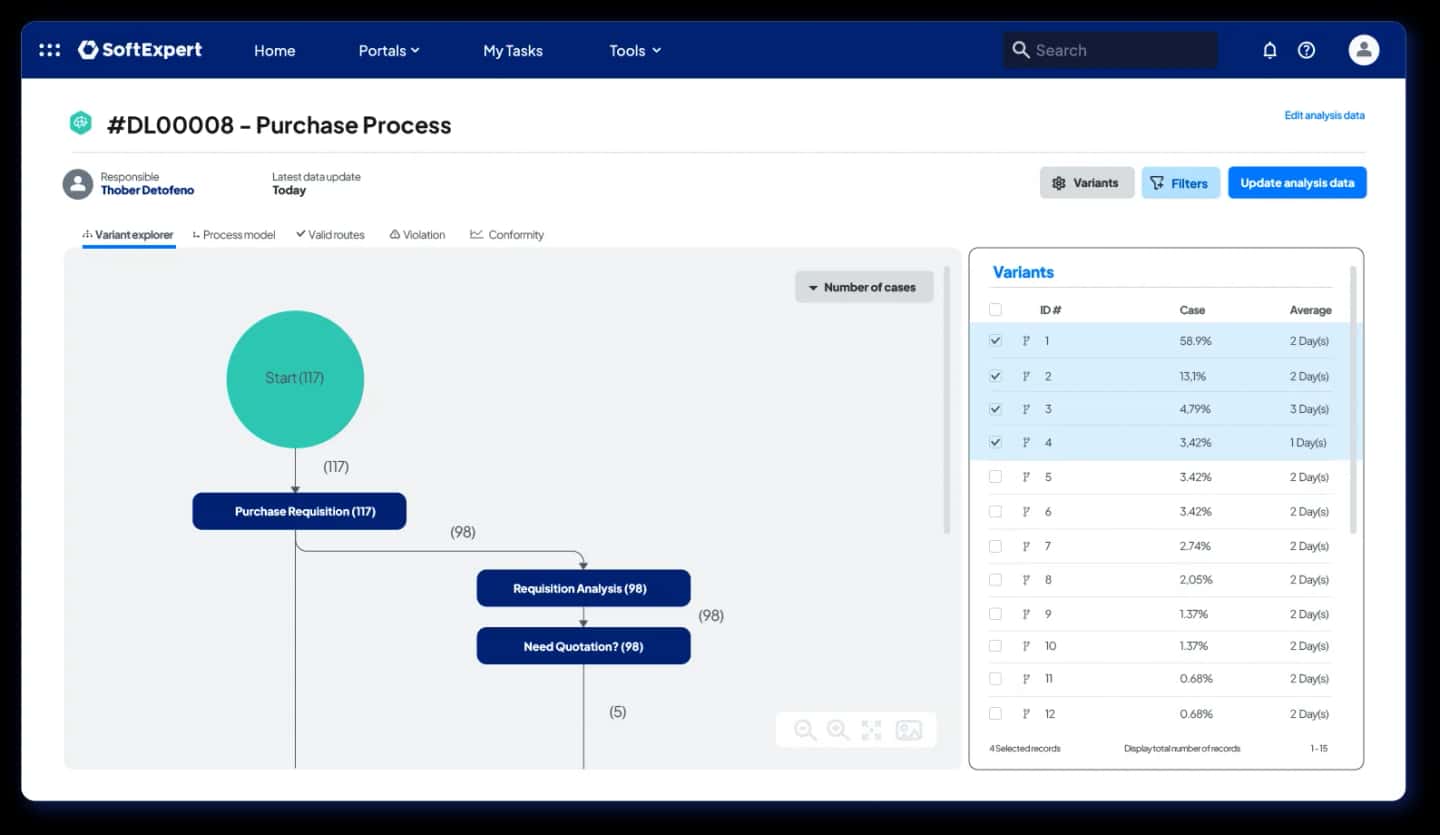The image size is (1440, 835).
Task: Open the Number of cases dropdown
Action: pos(864,287)
